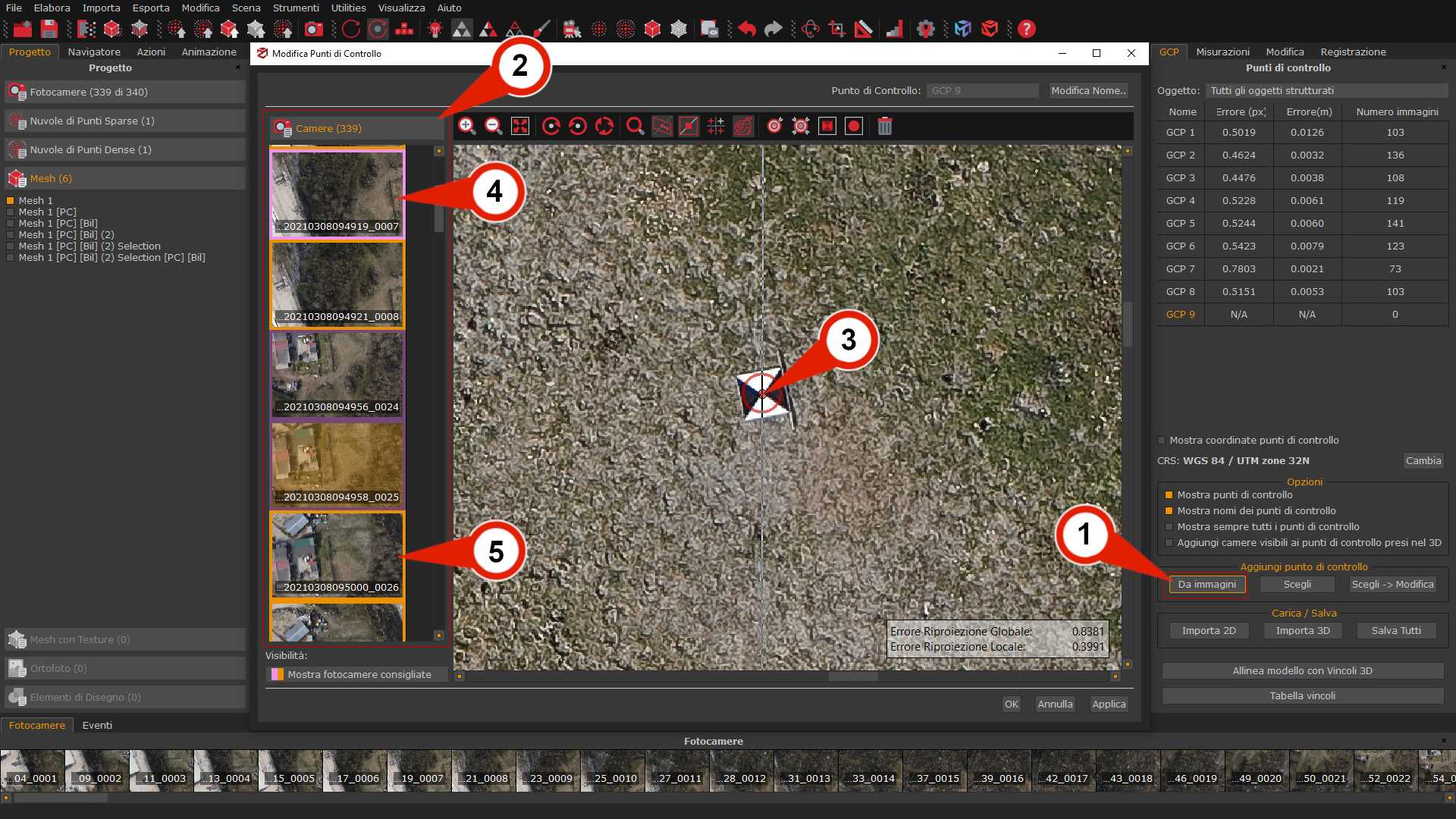1456x819 pixels.
Task: Save the project using the floppy disk icon
Action: [49, 29]
